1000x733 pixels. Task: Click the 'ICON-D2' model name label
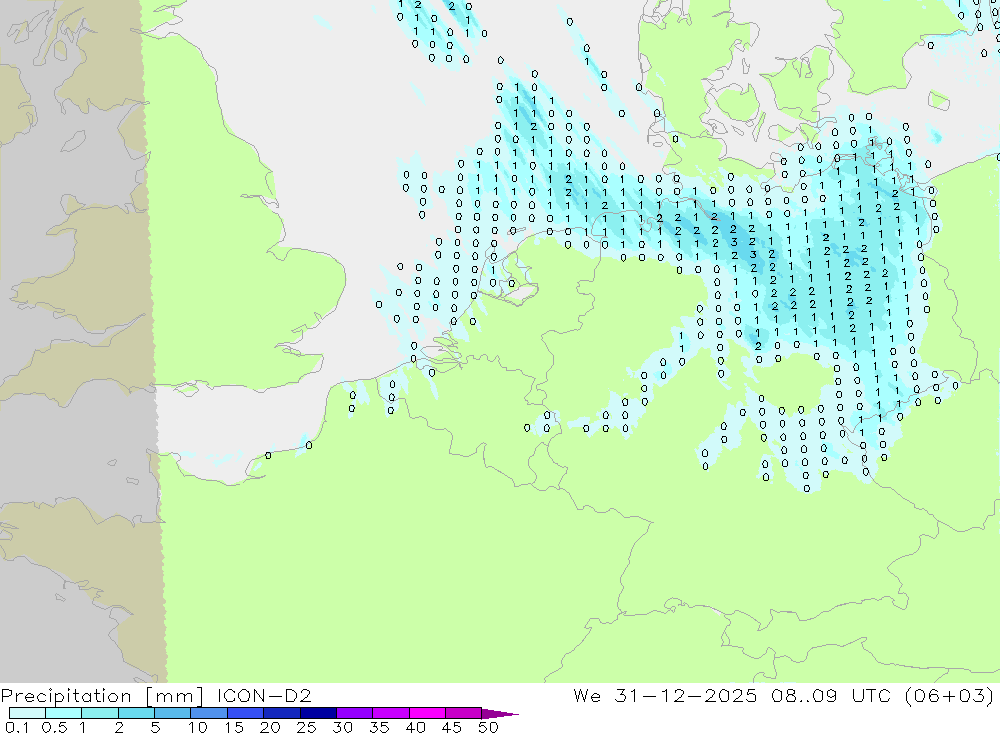pyautogui.click(x=264, y=695)
